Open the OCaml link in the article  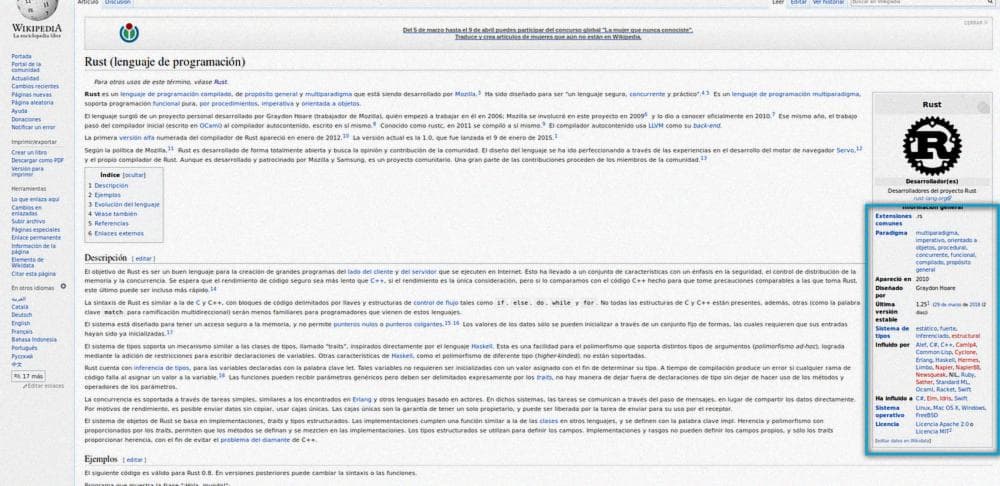click(x=210, y=126)
